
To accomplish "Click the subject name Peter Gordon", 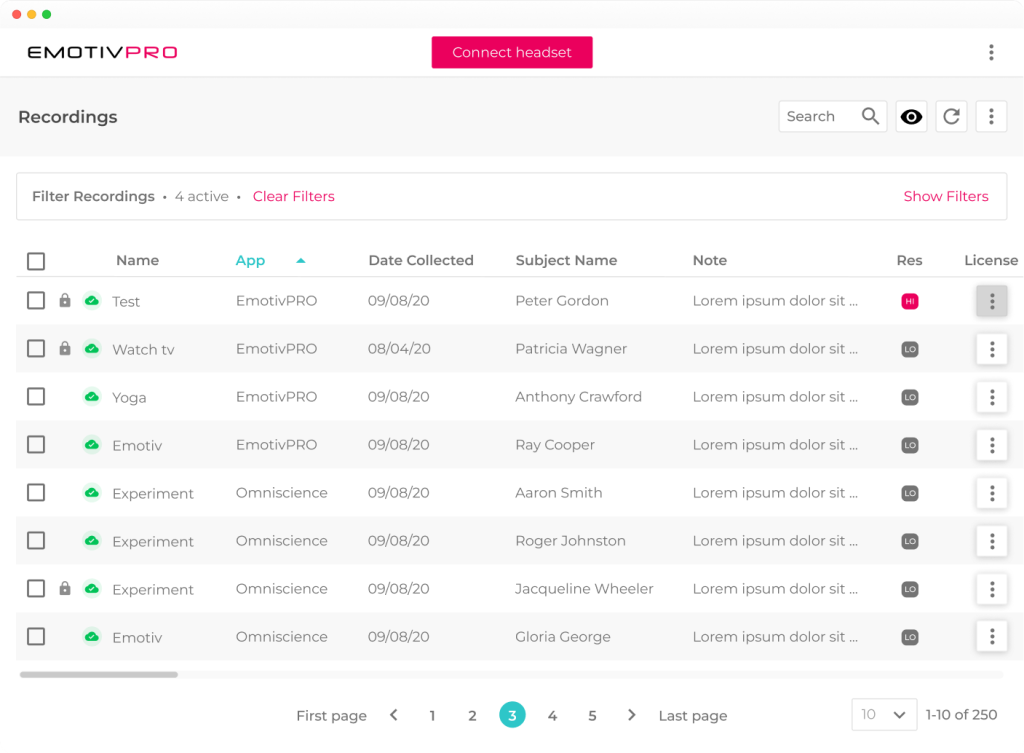I will coord(562,301).
